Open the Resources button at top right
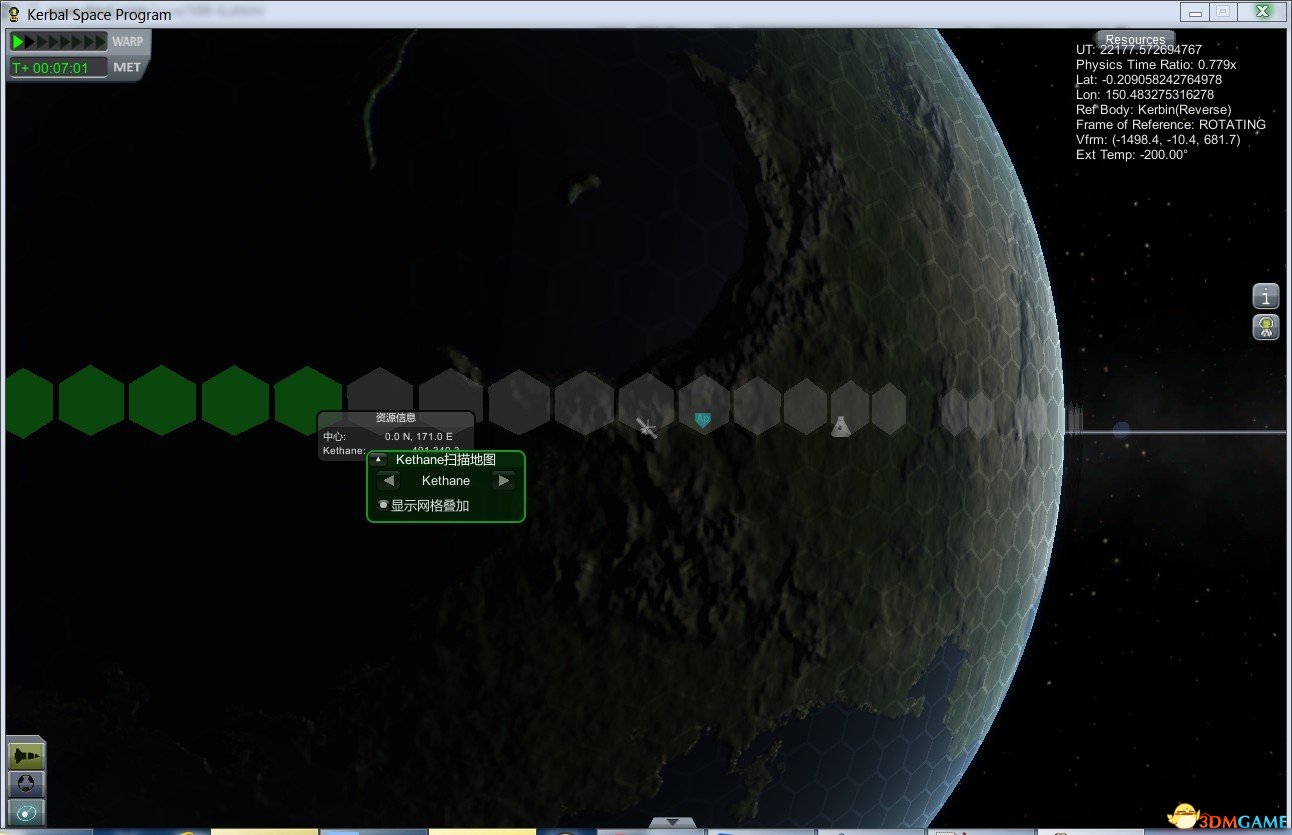Screen dimensions: 1292x835 click(x=1136, y=40)
